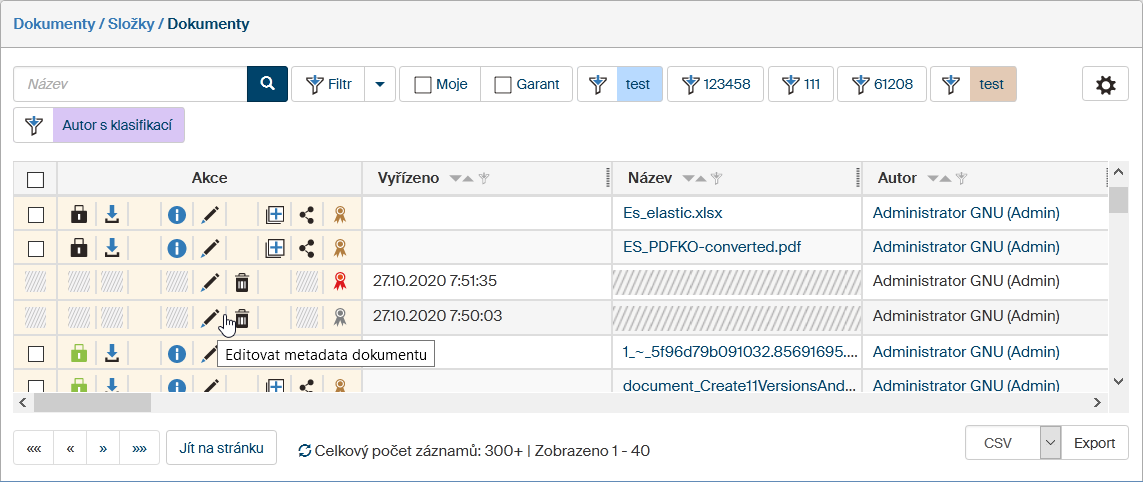Image resolution: width=1143 pixels, height=482 pixels.
Task: Click the share icon in the ES_PDFKO-converted.pdf row
Action: [308, 248]
